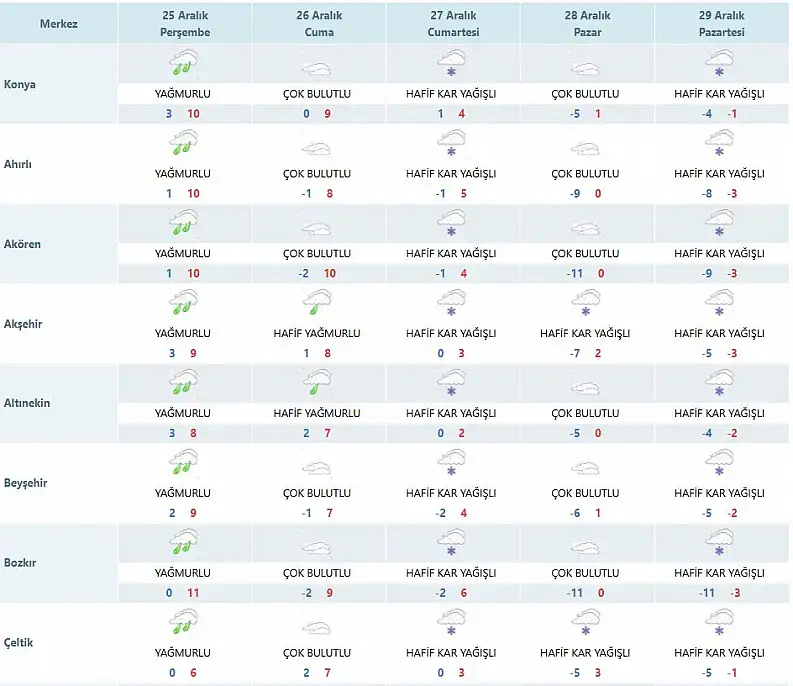
Task: Click Bozkır's rain icon for 25 Aralık
Action: tap(182, 544)
